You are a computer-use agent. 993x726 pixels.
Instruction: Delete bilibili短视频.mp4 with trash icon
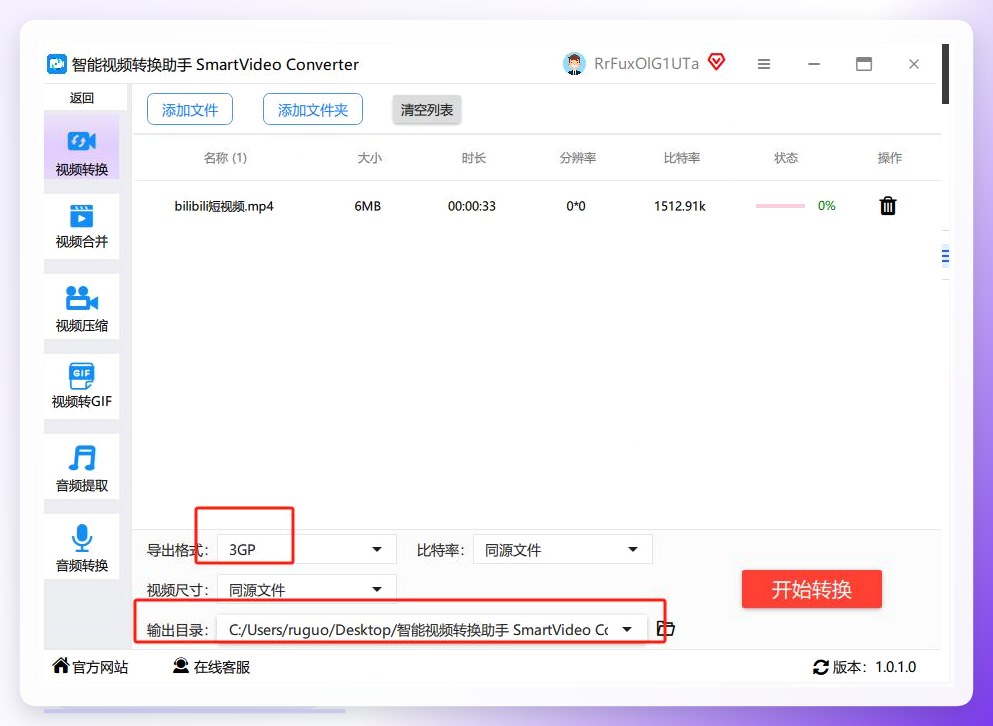click(888, 206)
